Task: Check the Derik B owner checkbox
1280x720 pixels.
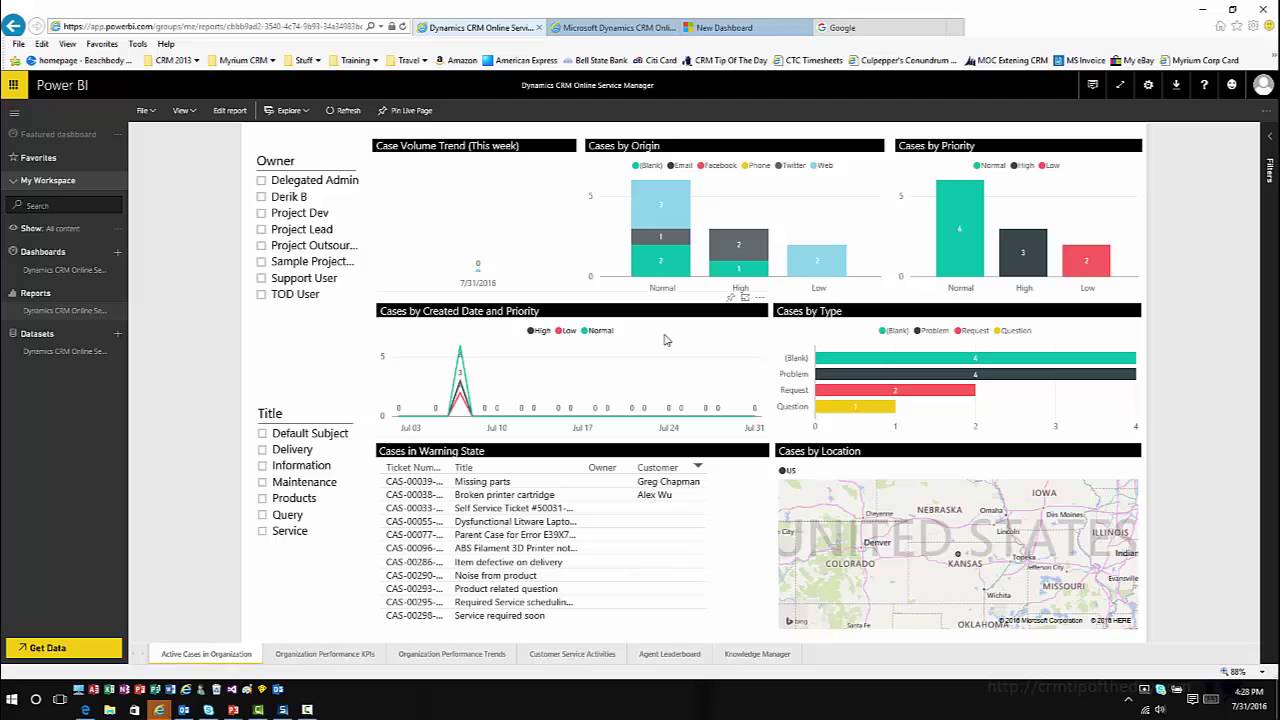Action: coord(262,197)
